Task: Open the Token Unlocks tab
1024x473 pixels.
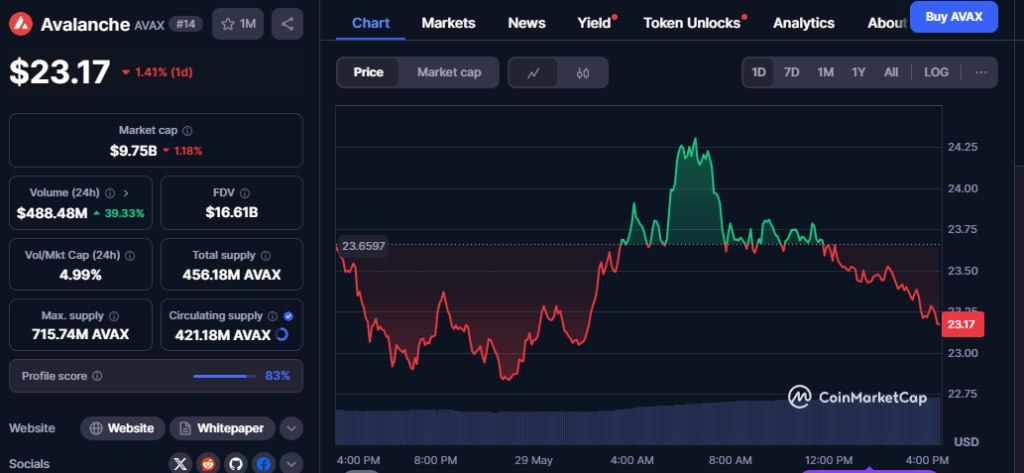Action: click(692, 23)
